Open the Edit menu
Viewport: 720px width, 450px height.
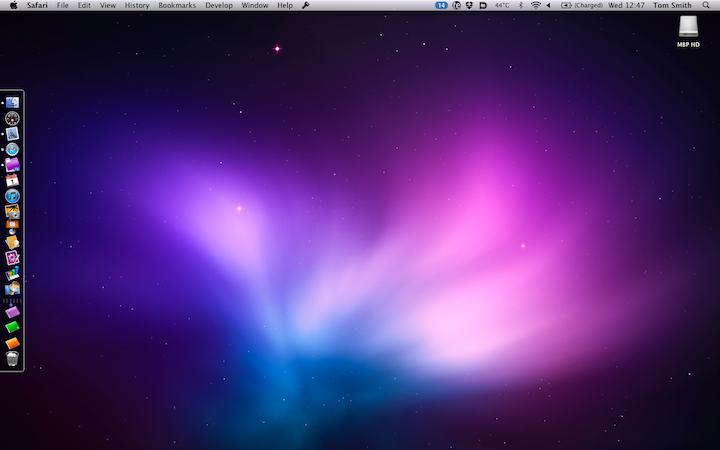[84, 6]
